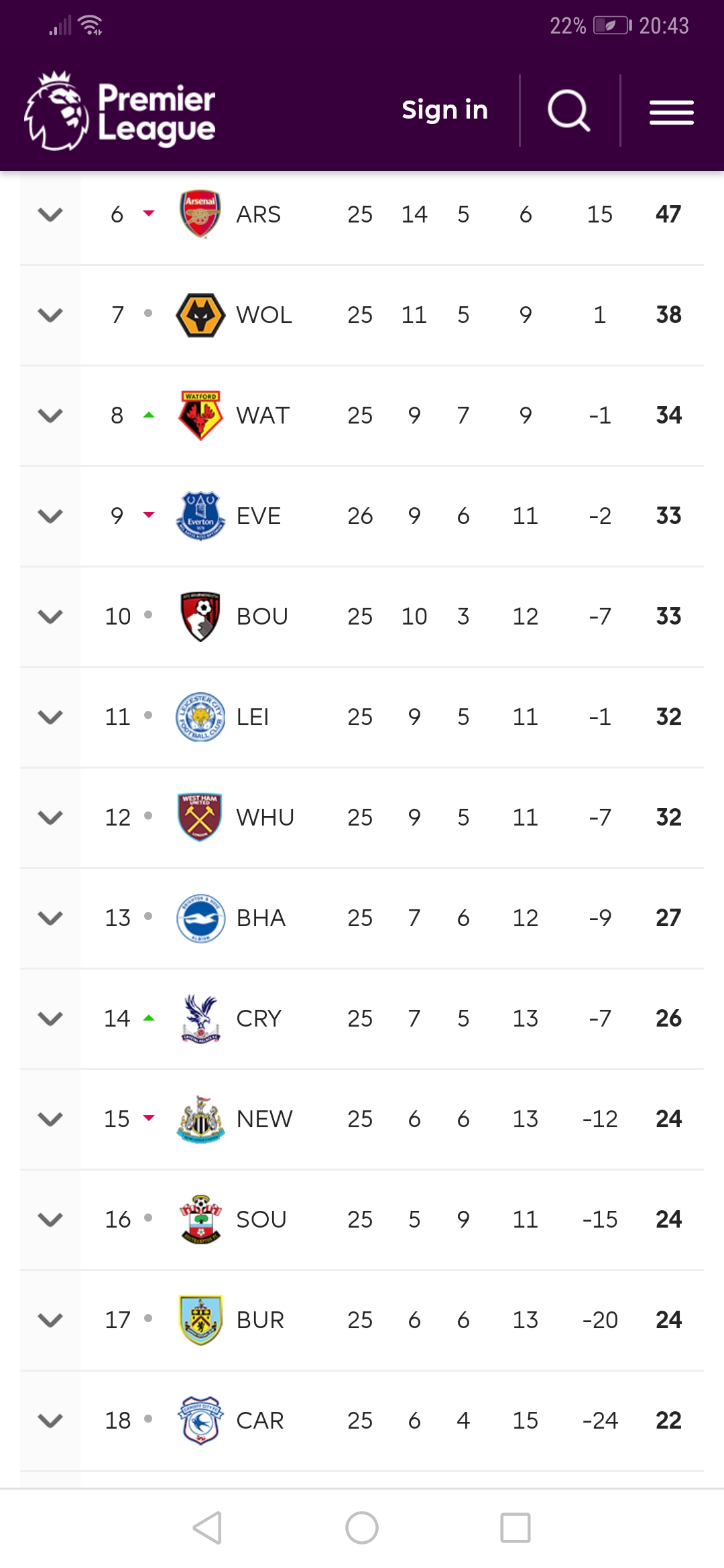Tap the Crystal Palace eagle crest

pyautogui.click(x=200, y=1019)
